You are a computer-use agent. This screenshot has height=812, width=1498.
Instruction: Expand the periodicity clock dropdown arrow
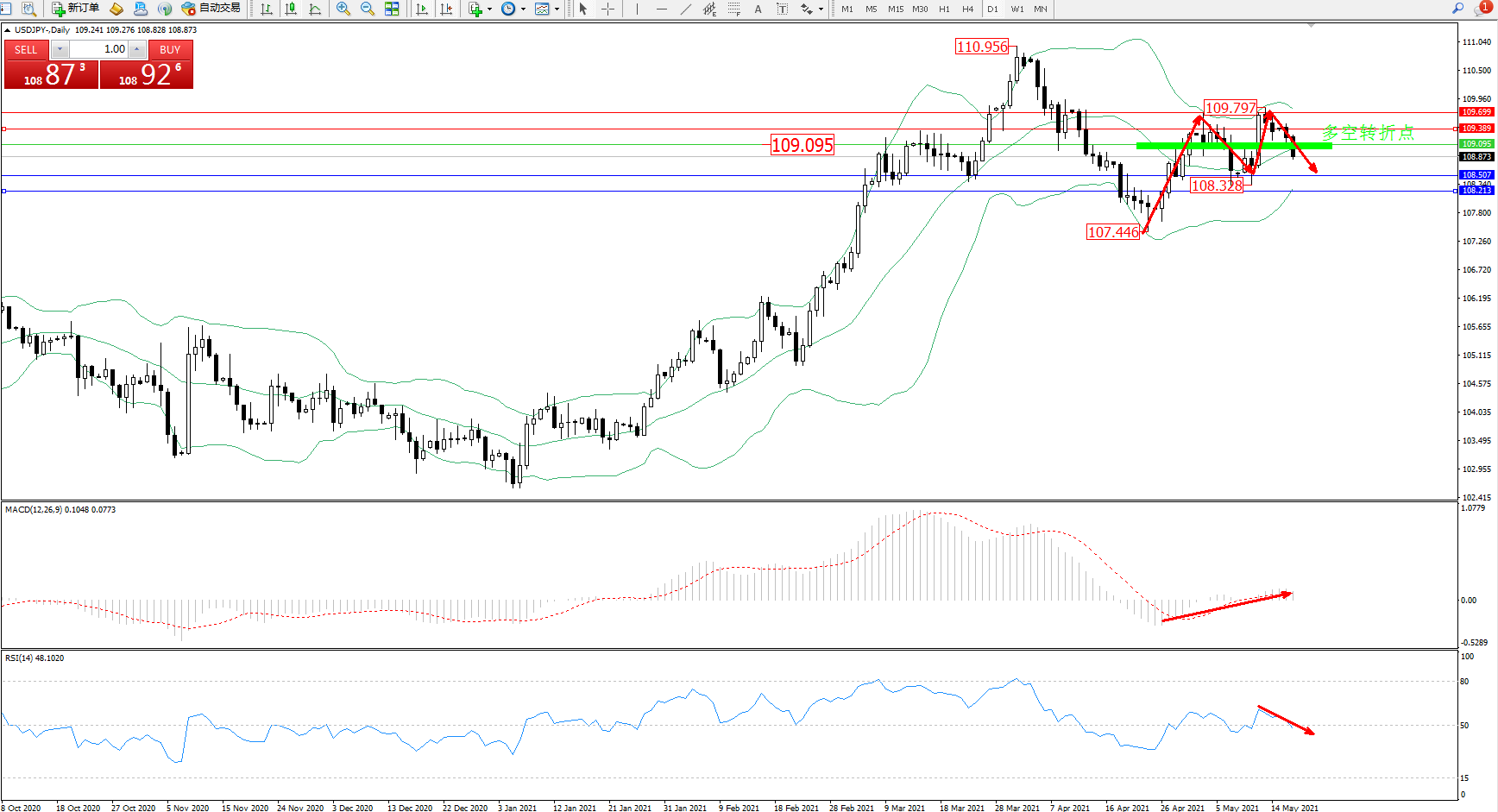point(524,9)
